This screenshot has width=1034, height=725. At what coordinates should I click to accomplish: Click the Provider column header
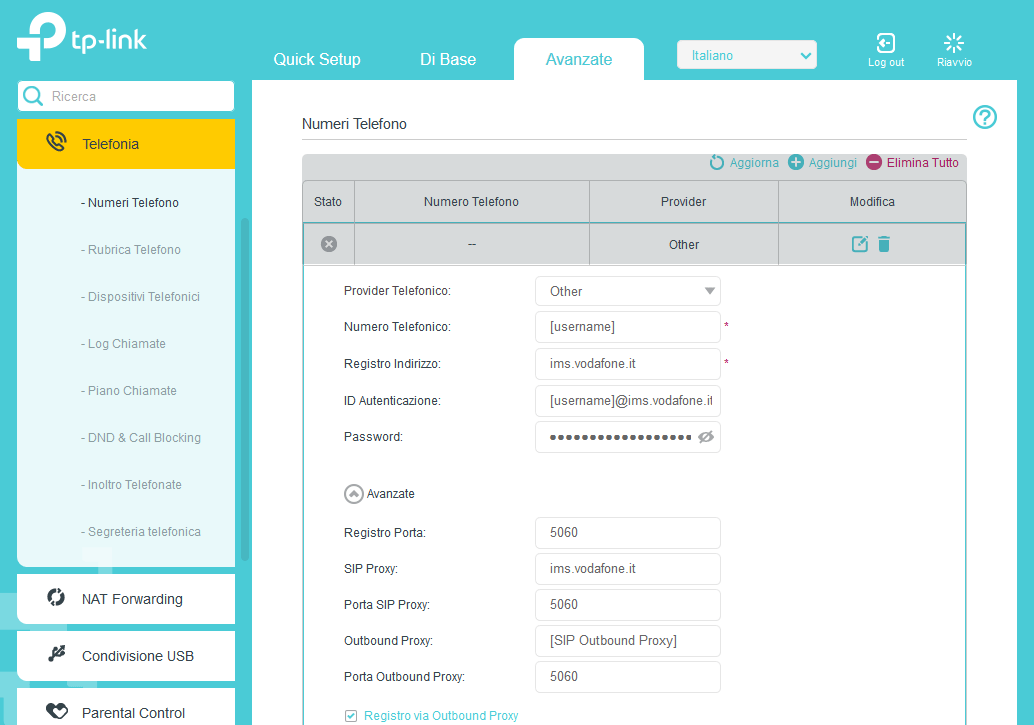click(x=683, y=202)
